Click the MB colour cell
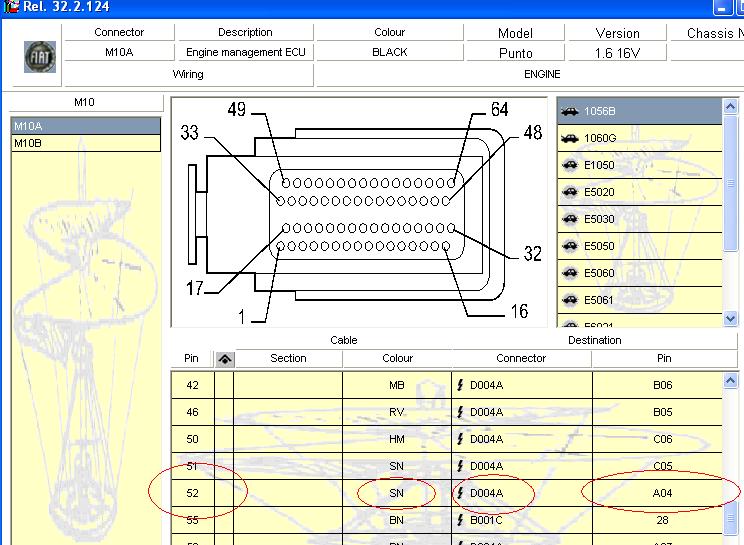The image size is (744, 545). click(x=397, y=385)
